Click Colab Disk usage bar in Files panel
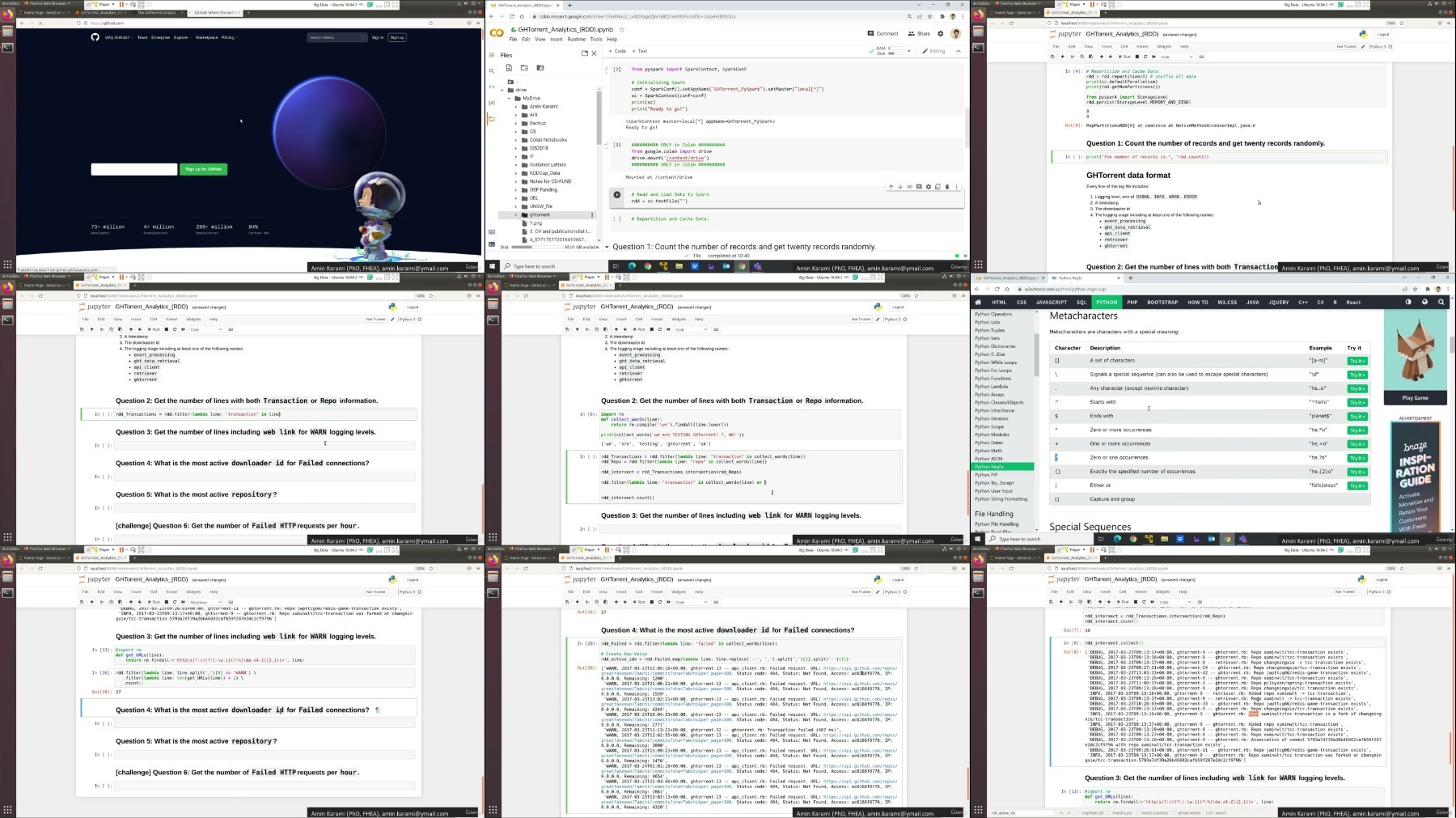Viewport: 1456px width, 818px height. [x=538, y=247]
